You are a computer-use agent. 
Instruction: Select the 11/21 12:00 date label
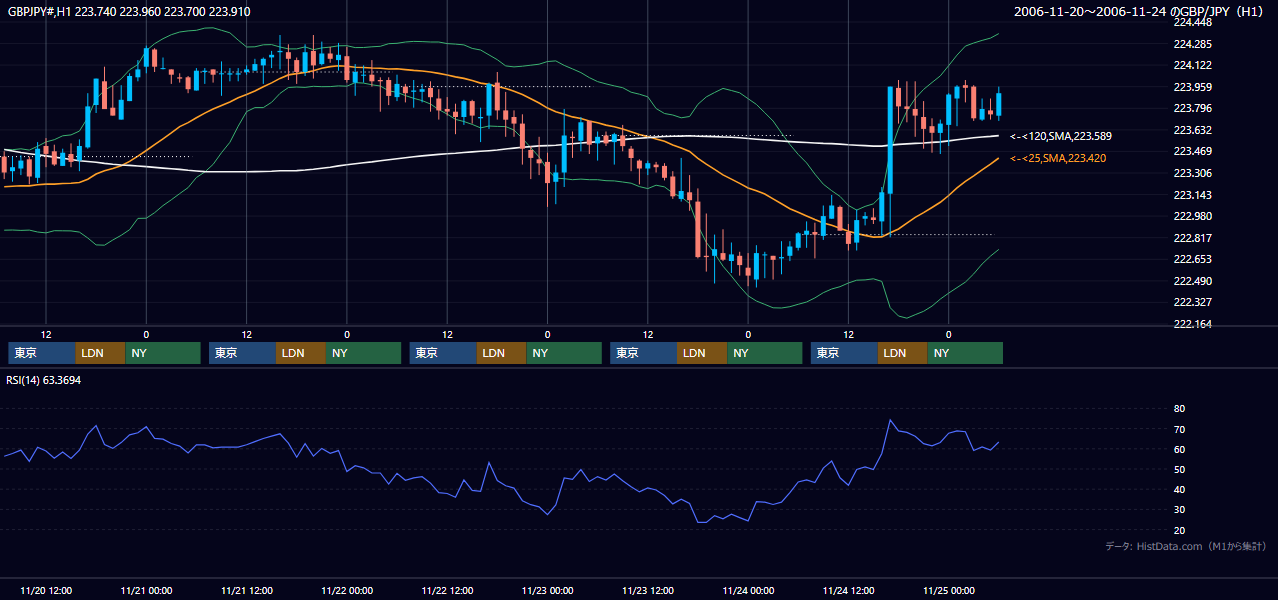(246, 590)
